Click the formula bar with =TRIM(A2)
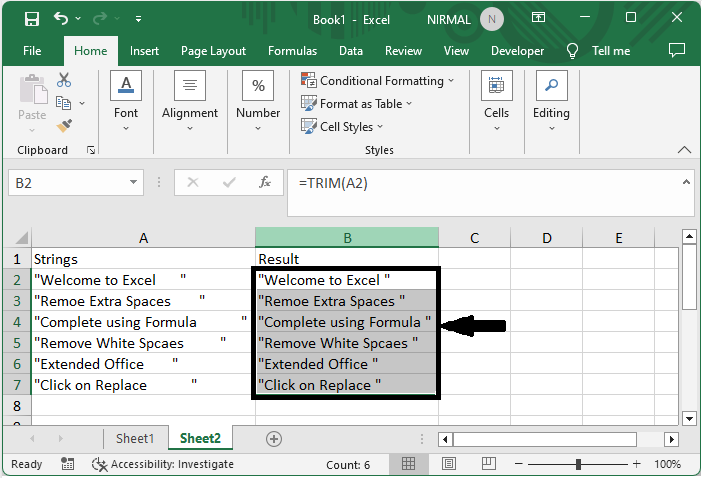This screenshot has width=702, height=478. click(x=482, y=192)
